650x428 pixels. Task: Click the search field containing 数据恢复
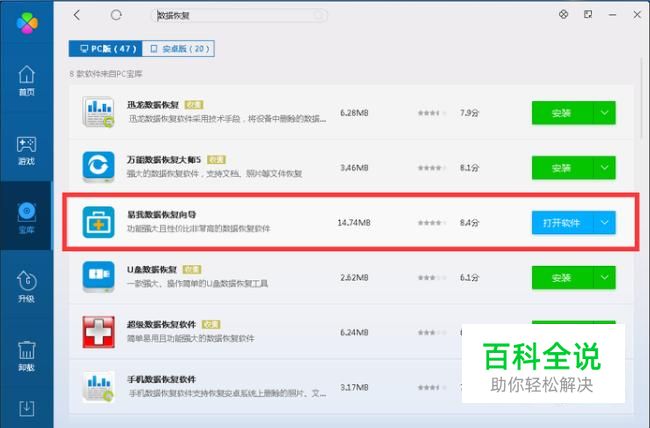coord(239,16)
